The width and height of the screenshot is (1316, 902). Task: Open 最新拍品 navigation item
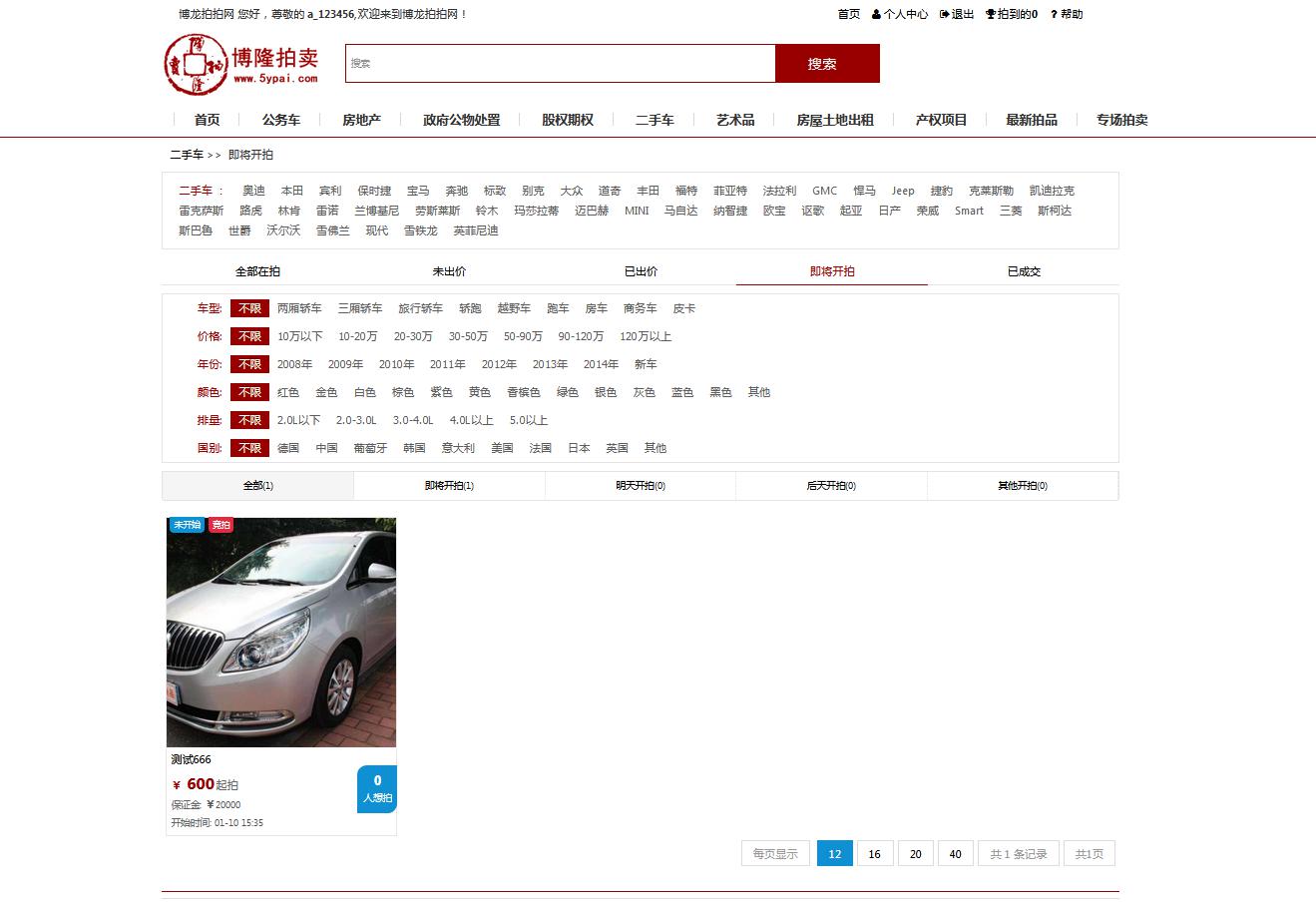pyautogui.click(x=1032, y=120)
